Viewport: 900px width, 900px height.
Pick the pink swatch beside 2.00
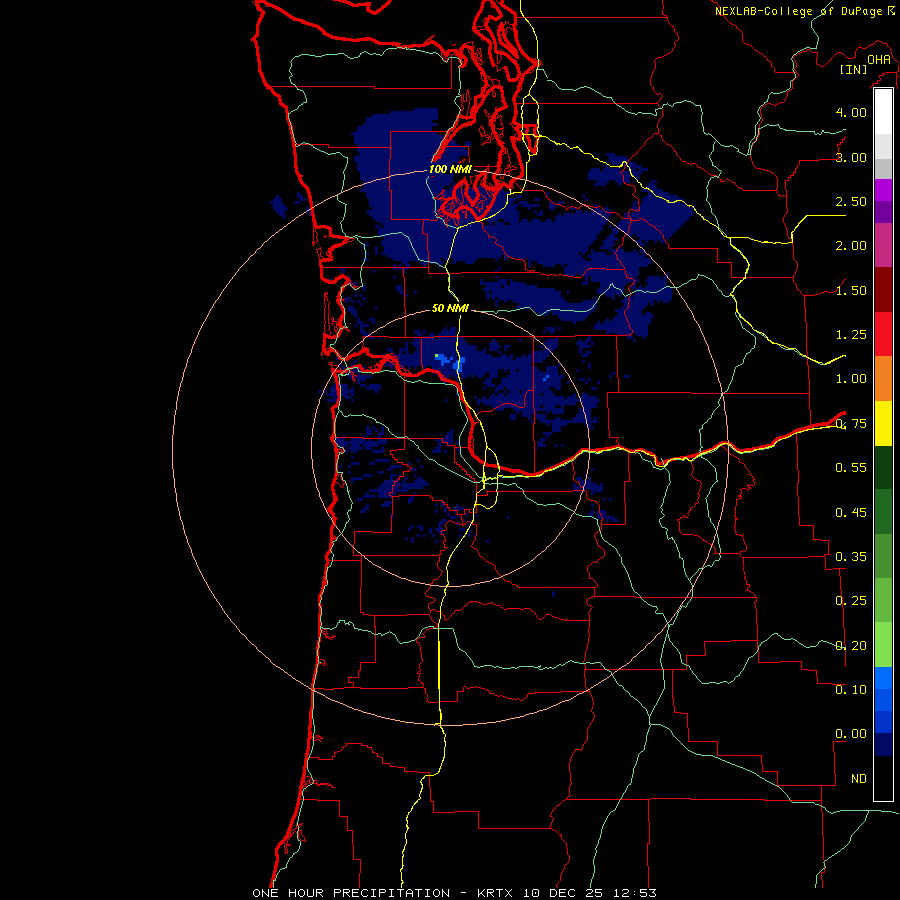[x=883, y=245]
